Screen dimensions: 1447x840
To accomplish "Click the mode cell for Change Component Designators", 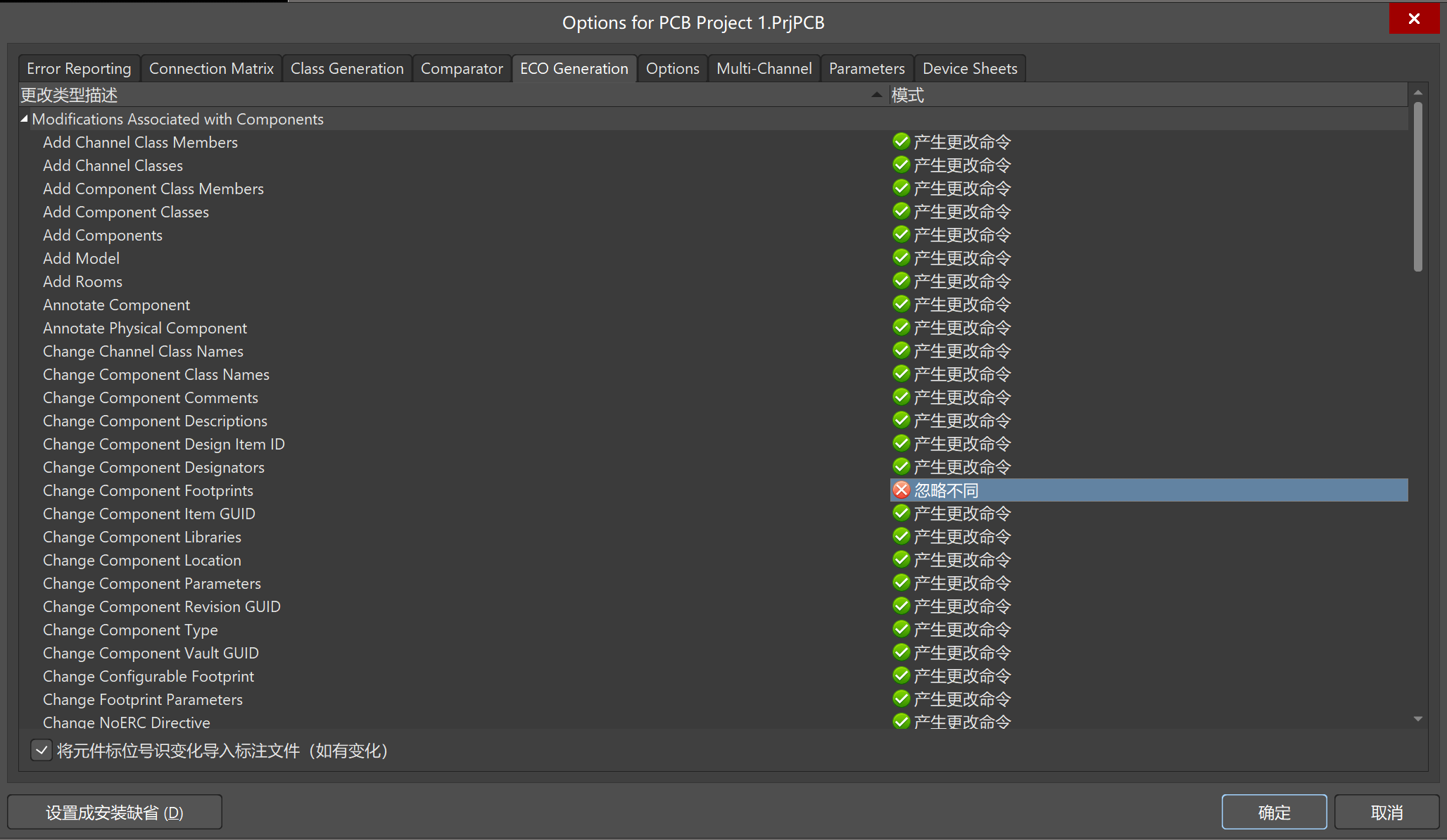I will 961,467.
